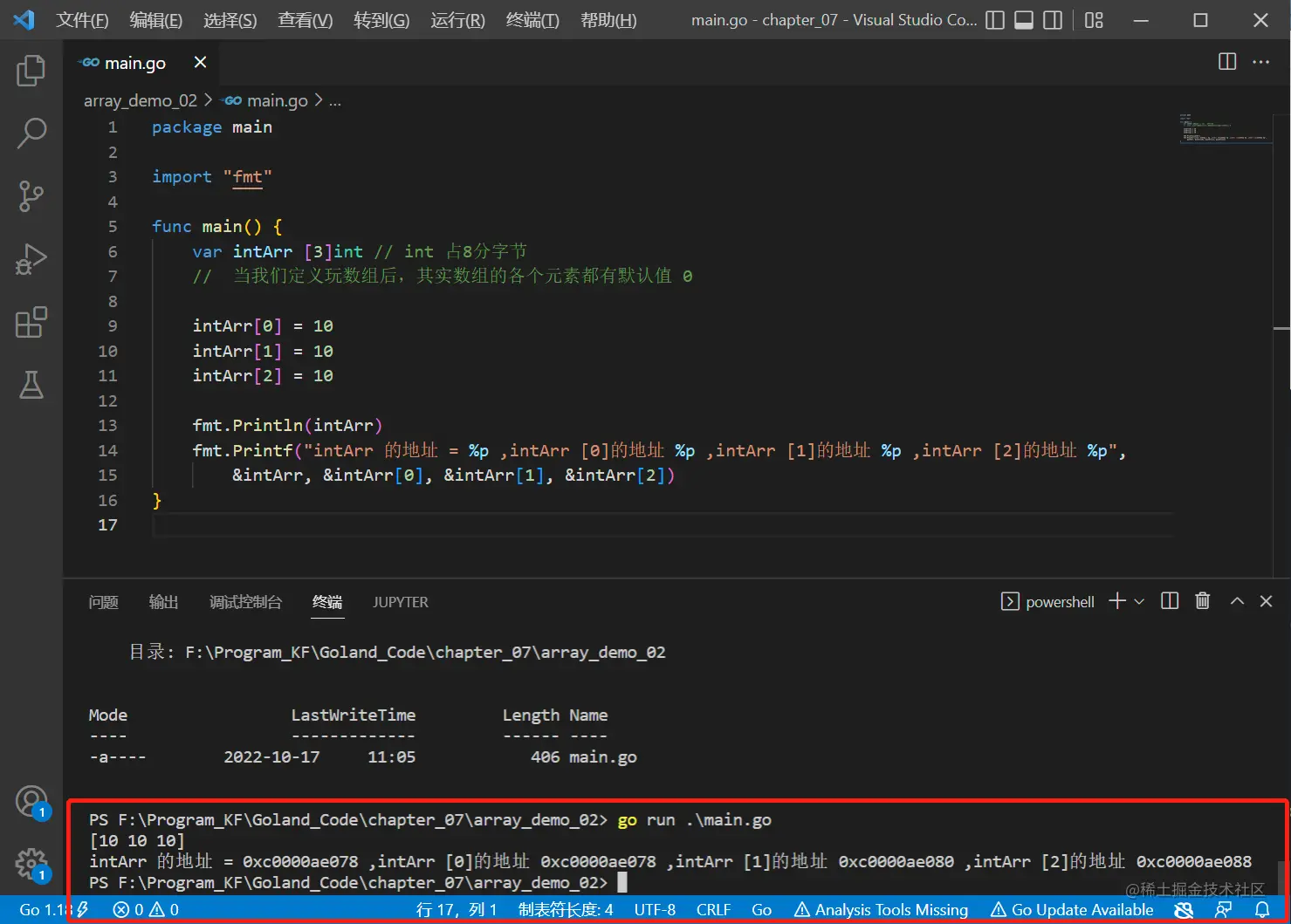Kill terminal with trash icon
The height and width of the screenshot is (924, 1291).
tap(1203, 600)
